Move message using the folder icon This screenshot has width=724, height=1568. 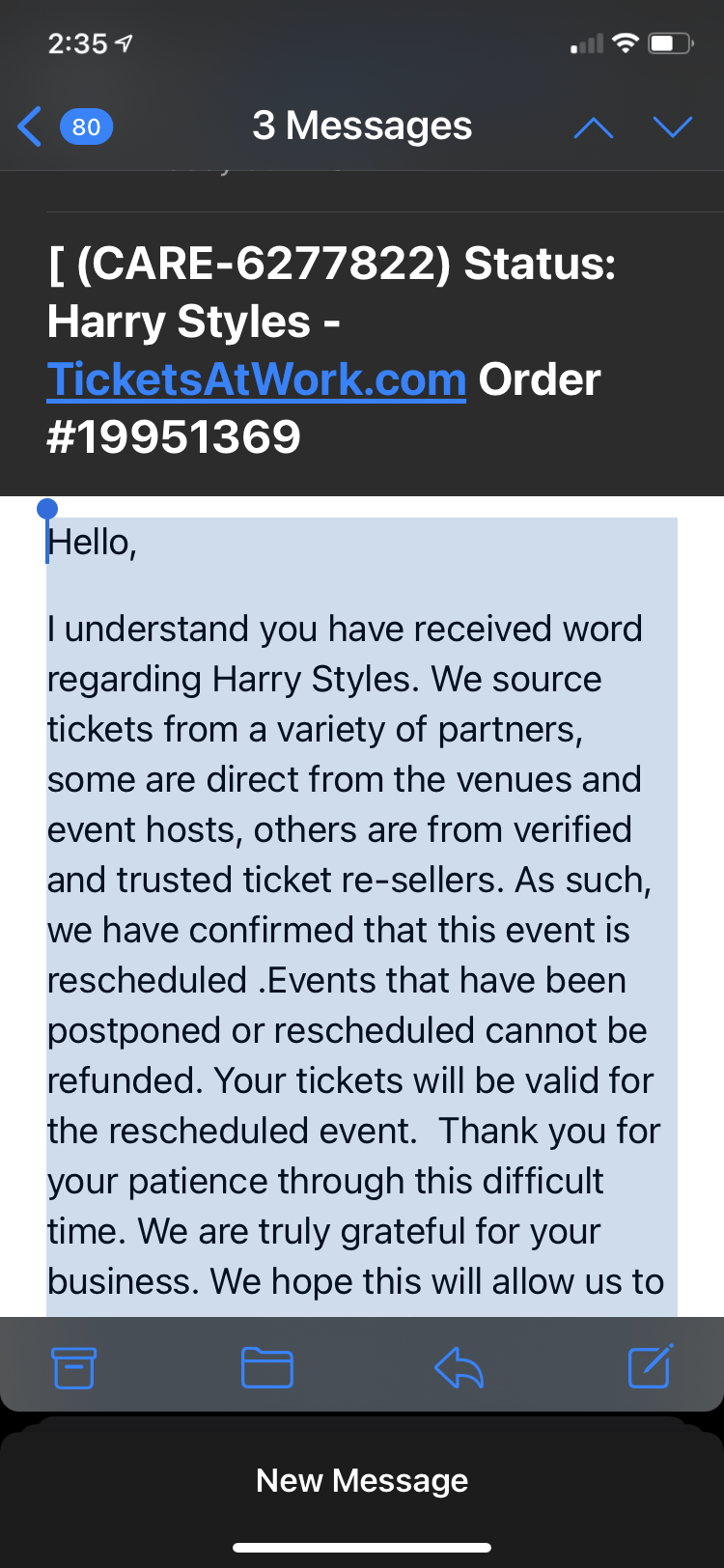(266, 1367)
